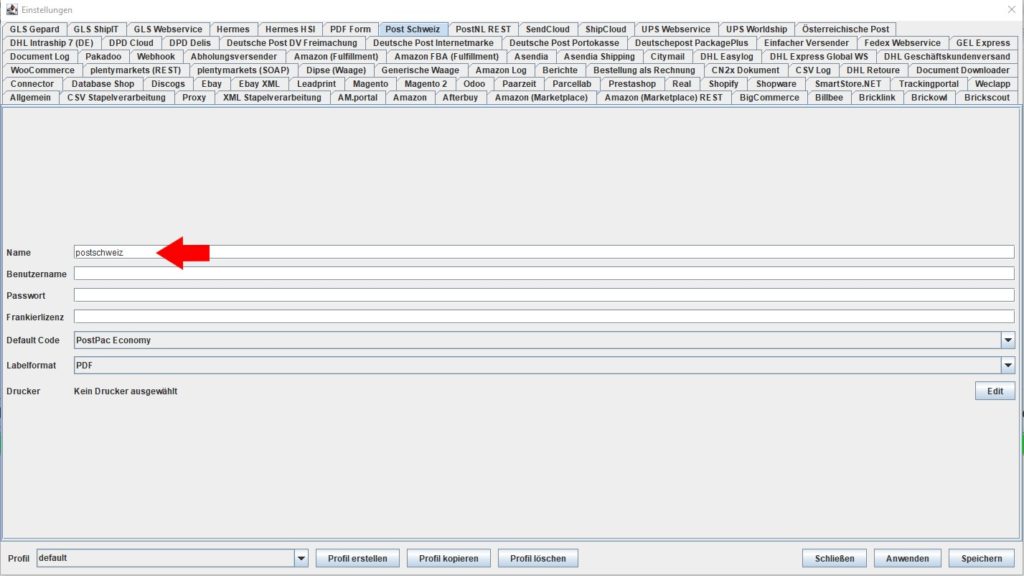Switch to the ShipCloud tab
This screenshot has height=576, width=1024.
605,29
